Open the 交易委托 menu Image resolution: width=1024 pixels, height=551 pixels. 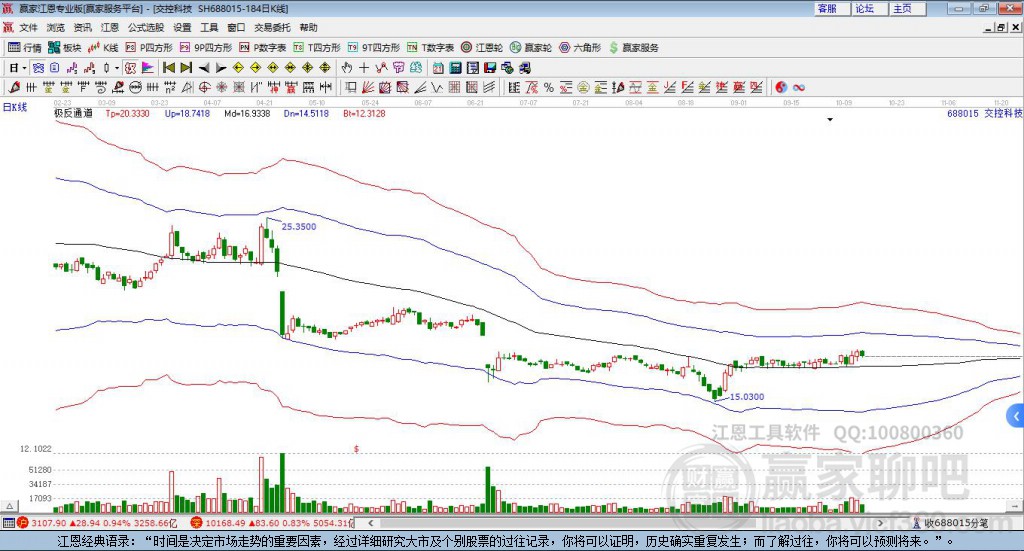coord(272,27)
